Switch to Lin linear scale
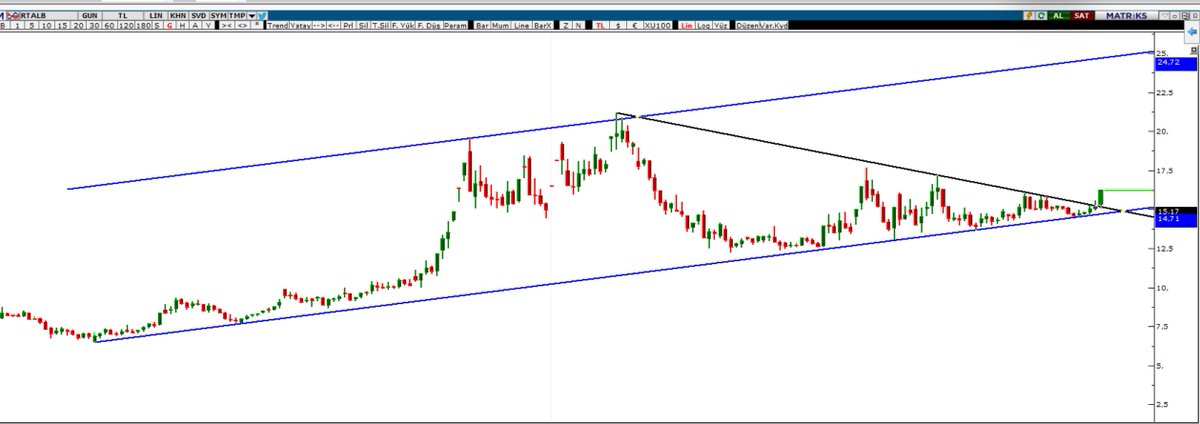Viewport: 1200px width, 424px height. point(687,25)
